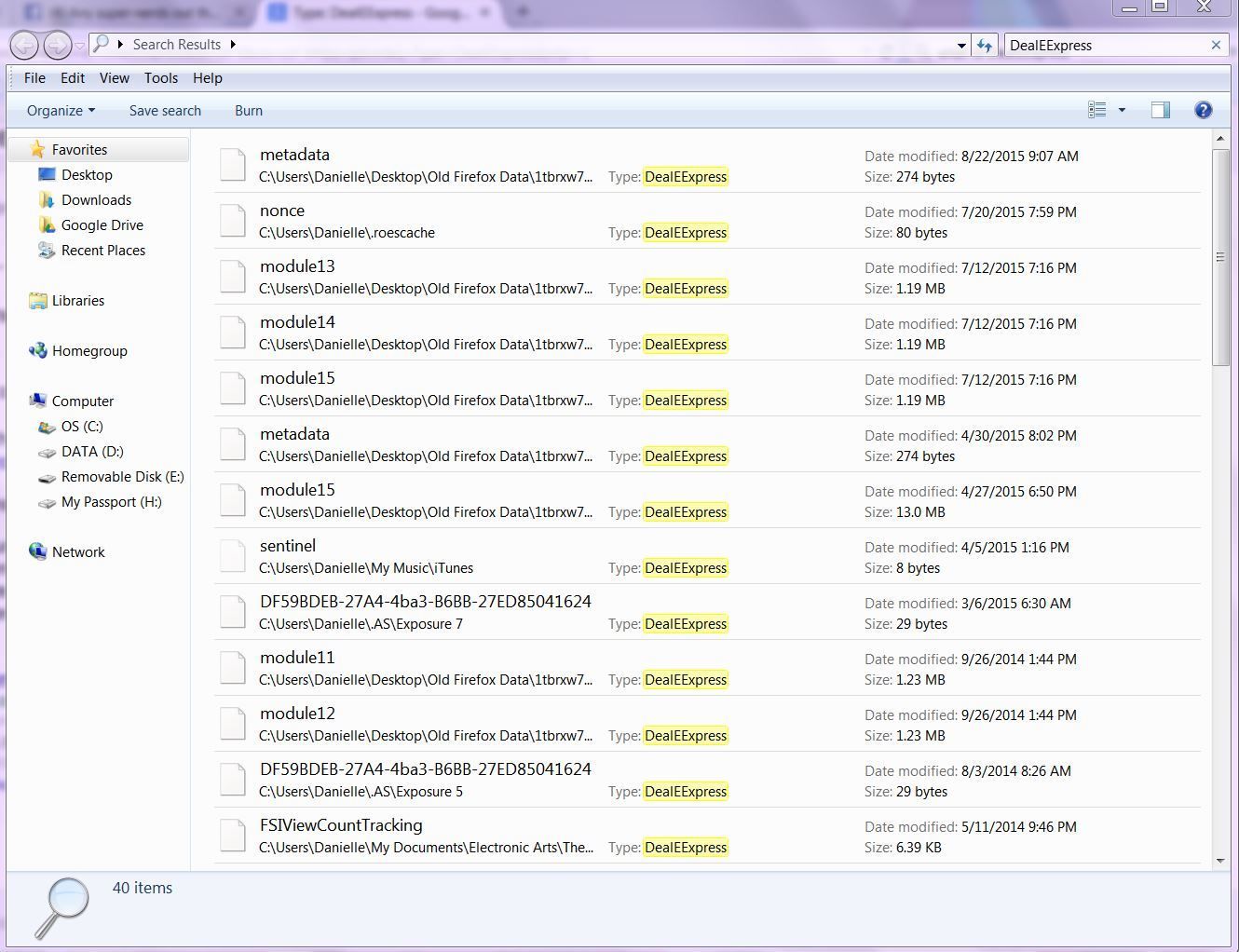Click the Forward navigation arrow button
Image resolution: width=1239 pixels, height=952 pixels.
(x=57, y=45)
